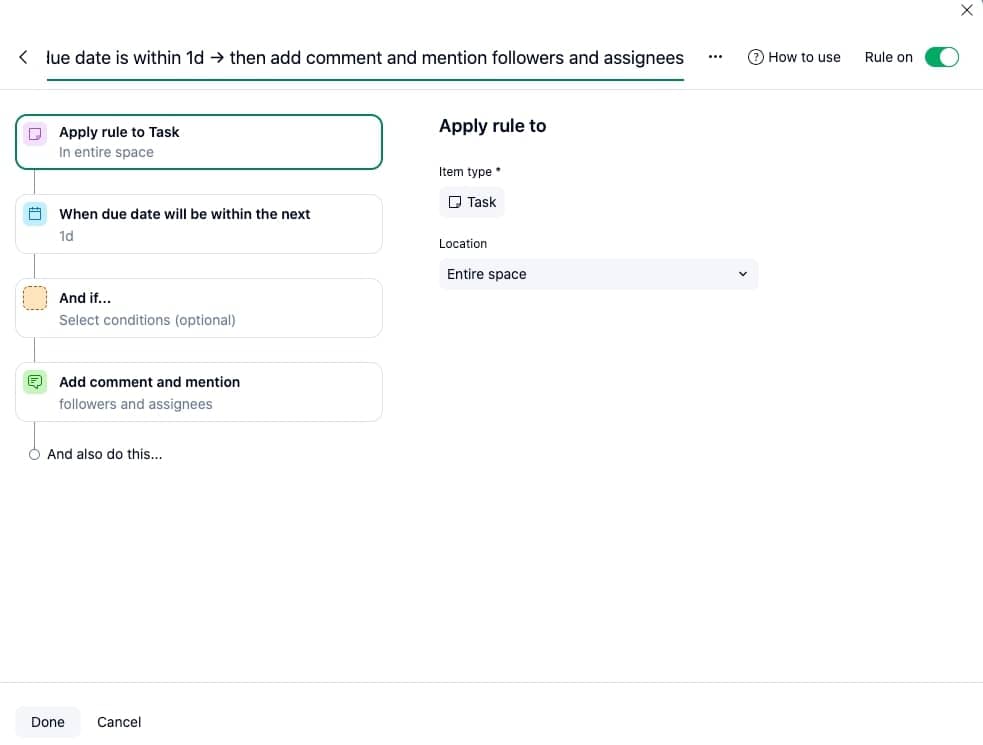Screen dimensions: 983x745
Task: Select the When due date trigger step
Action: tap(198, 224)
